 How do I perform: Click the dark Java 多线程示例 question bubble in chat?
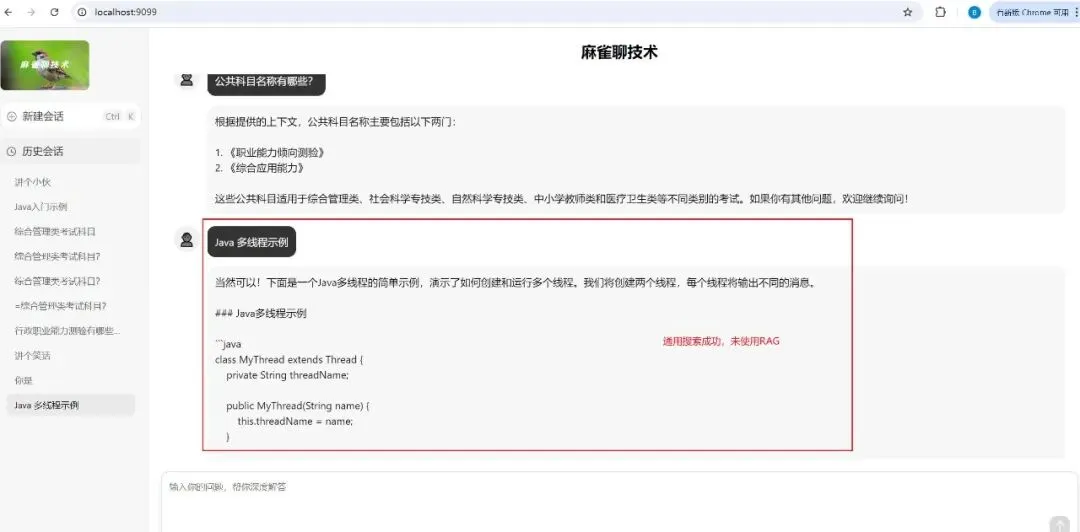[251, 242]
